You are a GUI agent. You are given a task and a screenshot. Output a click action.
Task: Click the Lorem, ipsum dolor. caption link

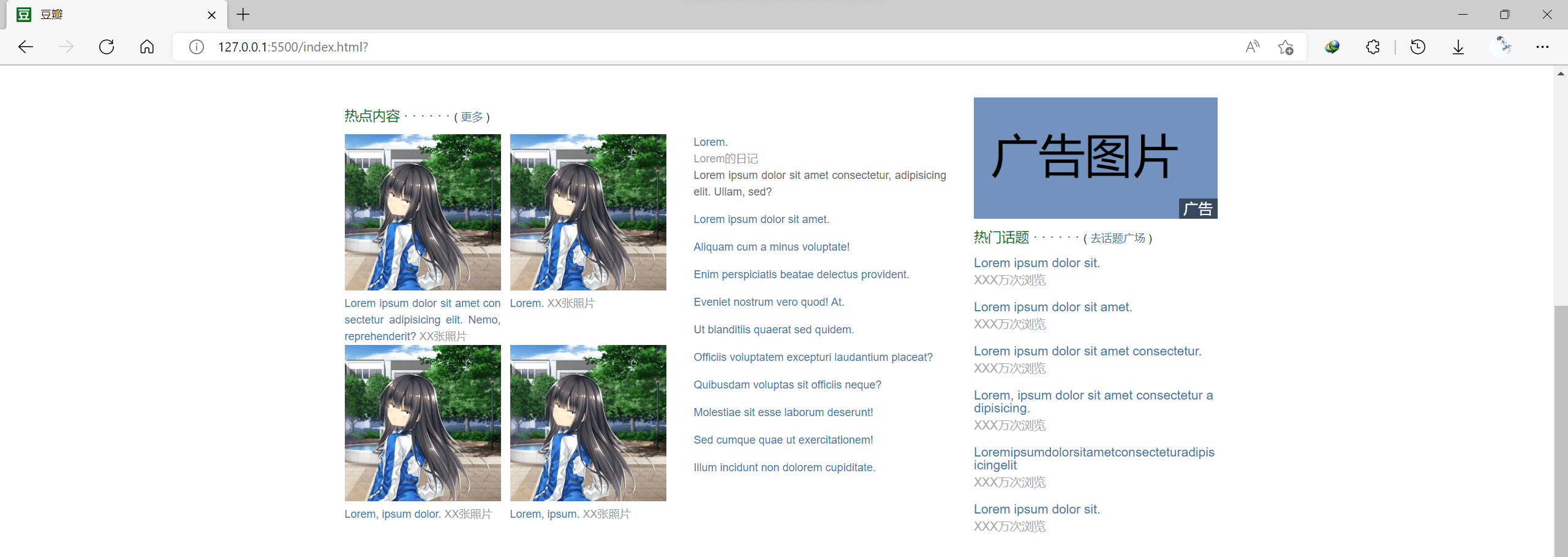pos(393,513)
